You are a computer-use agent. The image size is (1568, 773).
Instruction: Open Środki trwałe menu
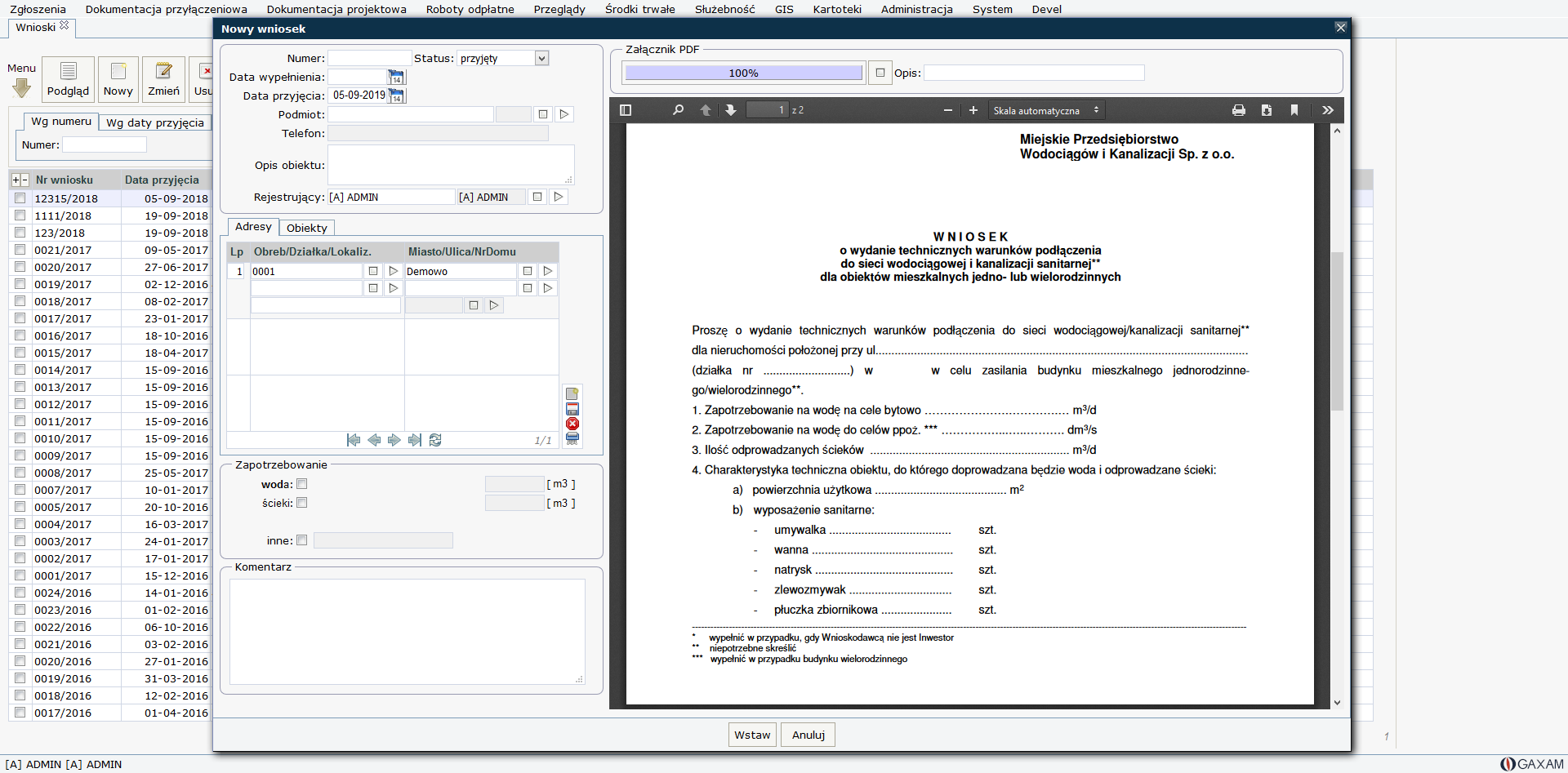click(640, 9)
